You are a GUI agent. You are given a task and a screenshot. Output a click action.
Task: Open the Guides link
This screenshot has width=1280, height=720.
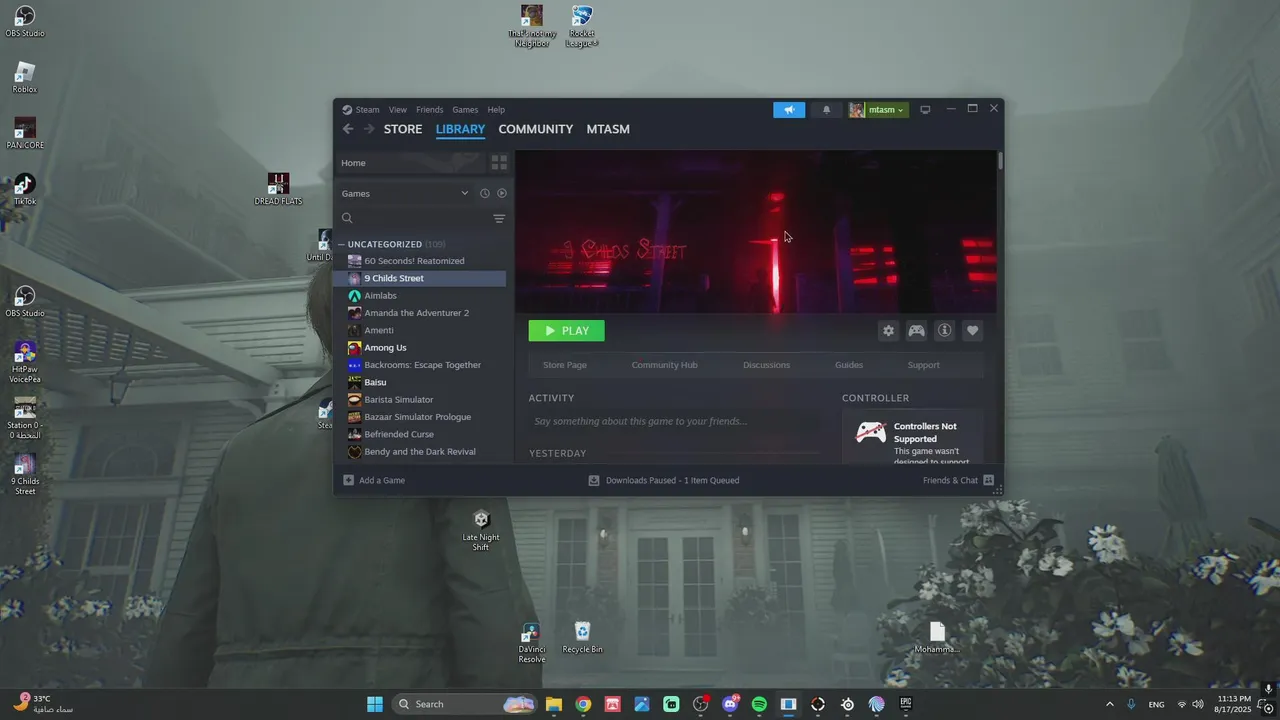point(849,365)
